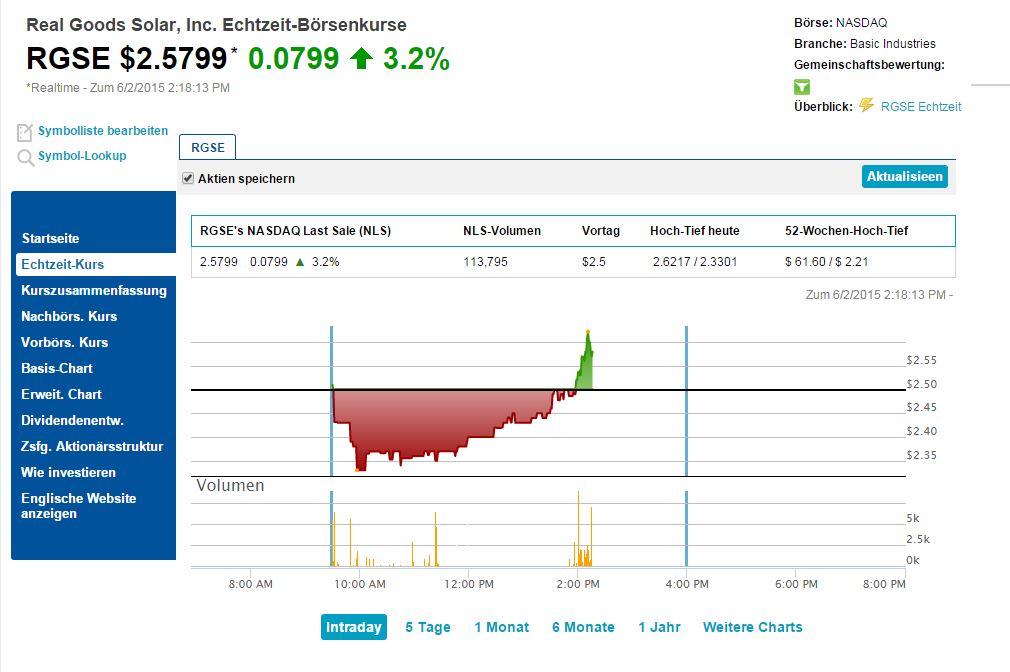Screen dimensions: 1010x672
Task: Switch chart to 1 Monat
Action: click(x=501, y=627)
